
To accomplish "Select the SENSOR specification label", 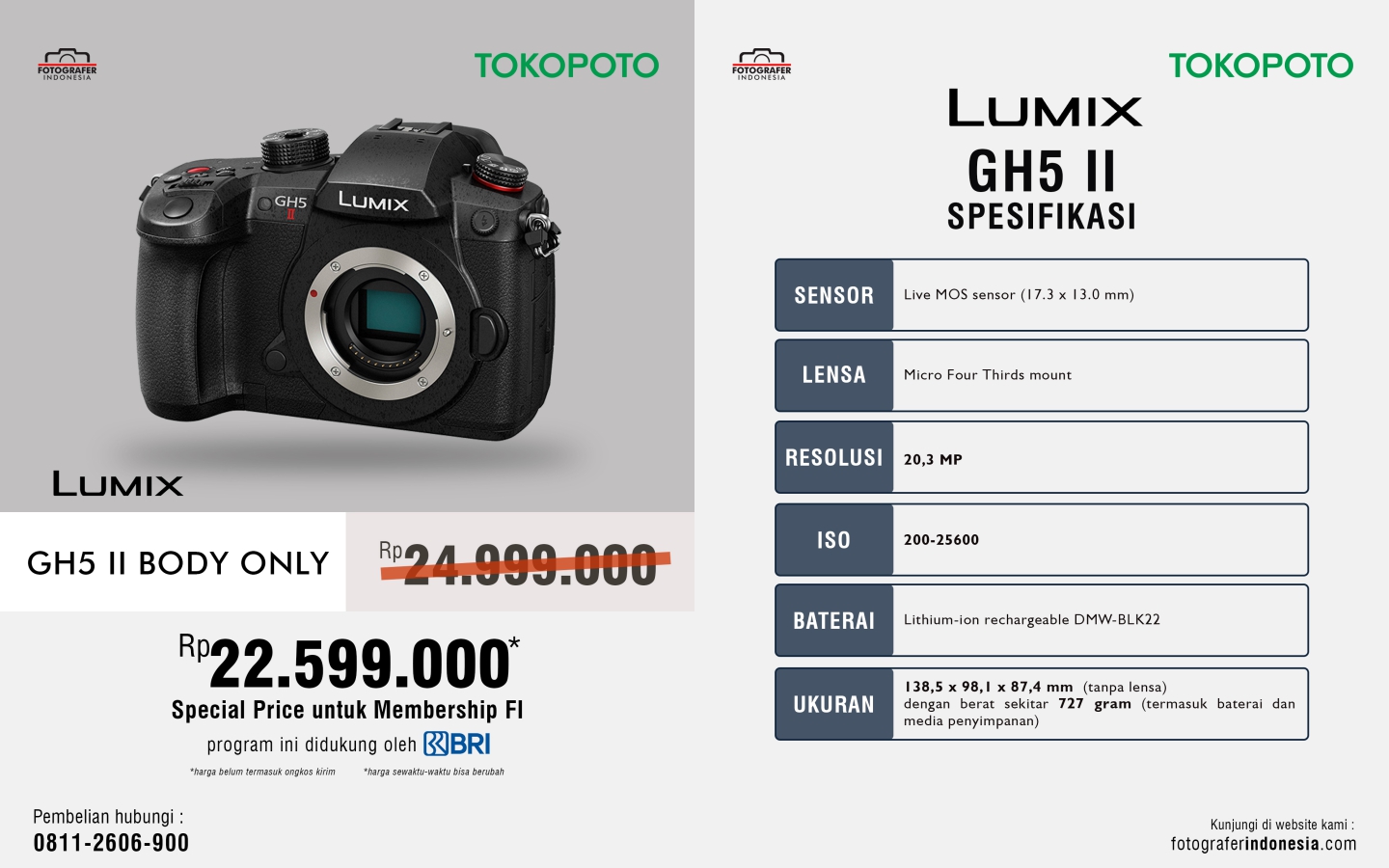I will (x=834, y=295).
